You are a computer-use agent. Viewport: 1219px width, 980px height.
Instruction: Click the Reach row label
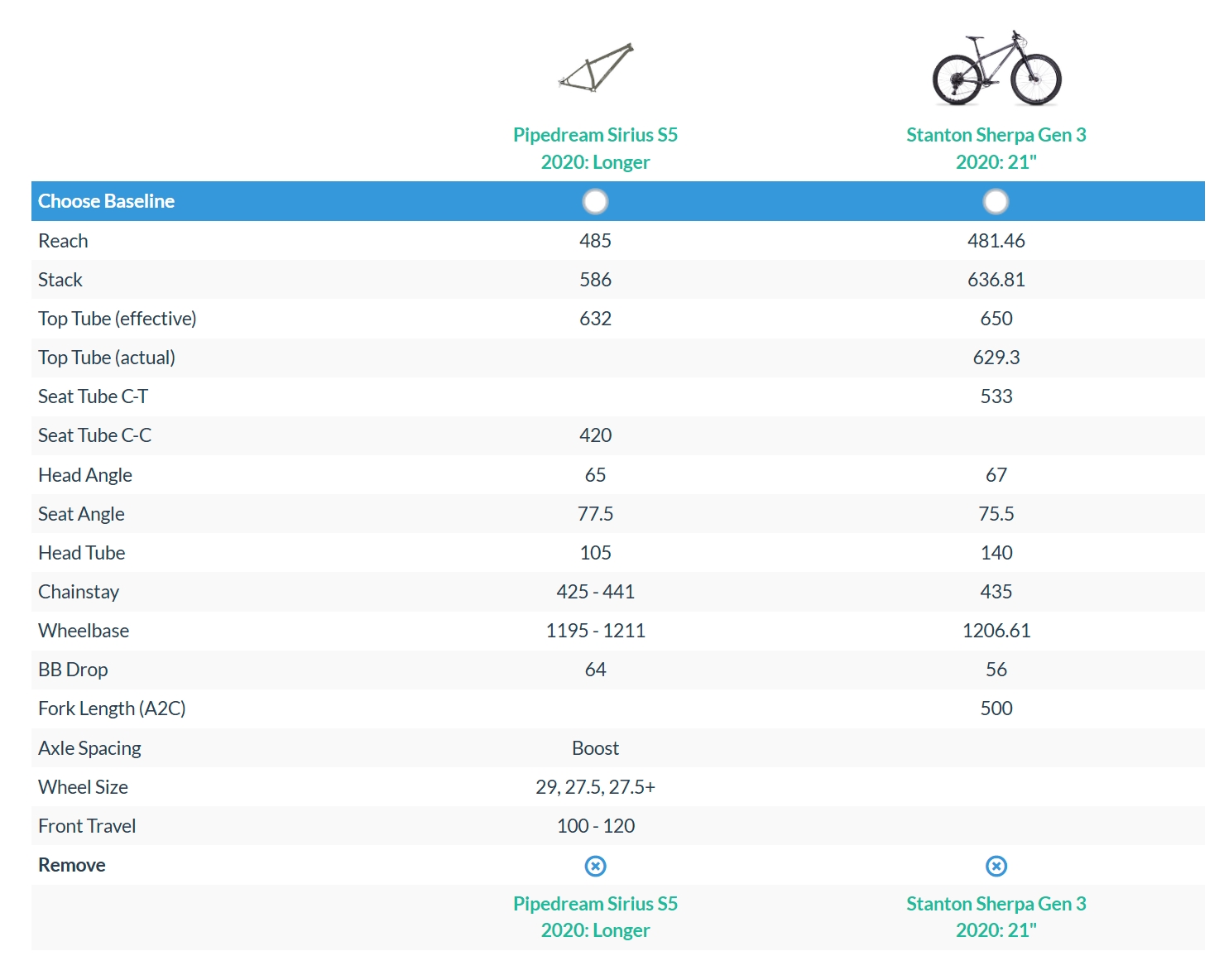pyautogui.click(x=63, y=241)
